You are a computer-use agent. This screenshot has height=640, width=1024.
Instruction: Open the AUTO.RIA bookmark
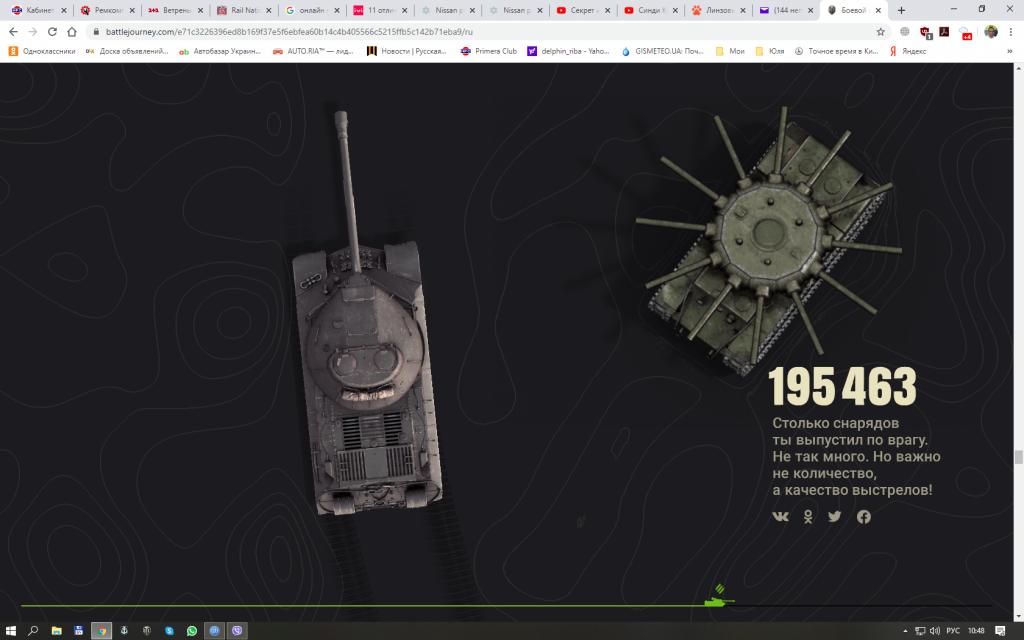coord(313,51)
